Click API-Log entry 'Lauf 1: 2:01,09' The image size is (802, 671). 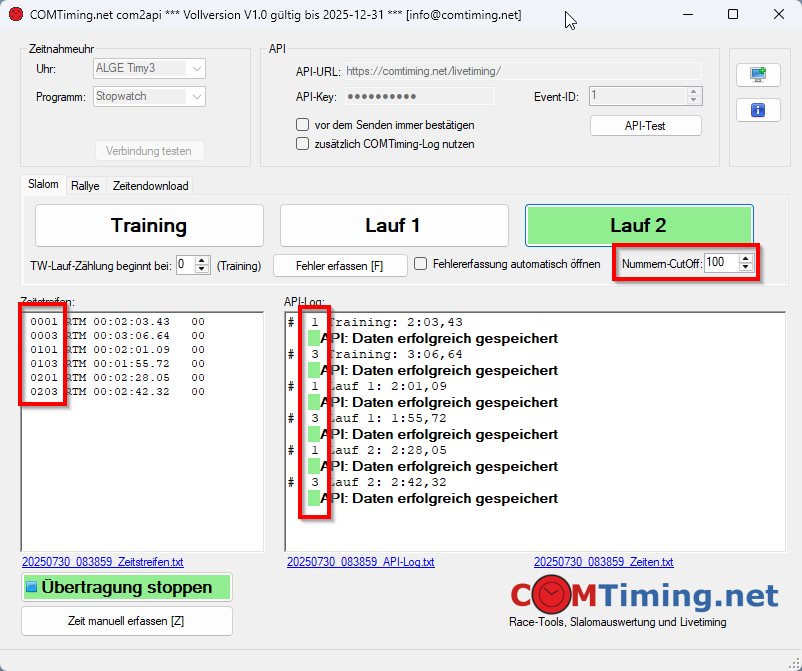point(387,386)
